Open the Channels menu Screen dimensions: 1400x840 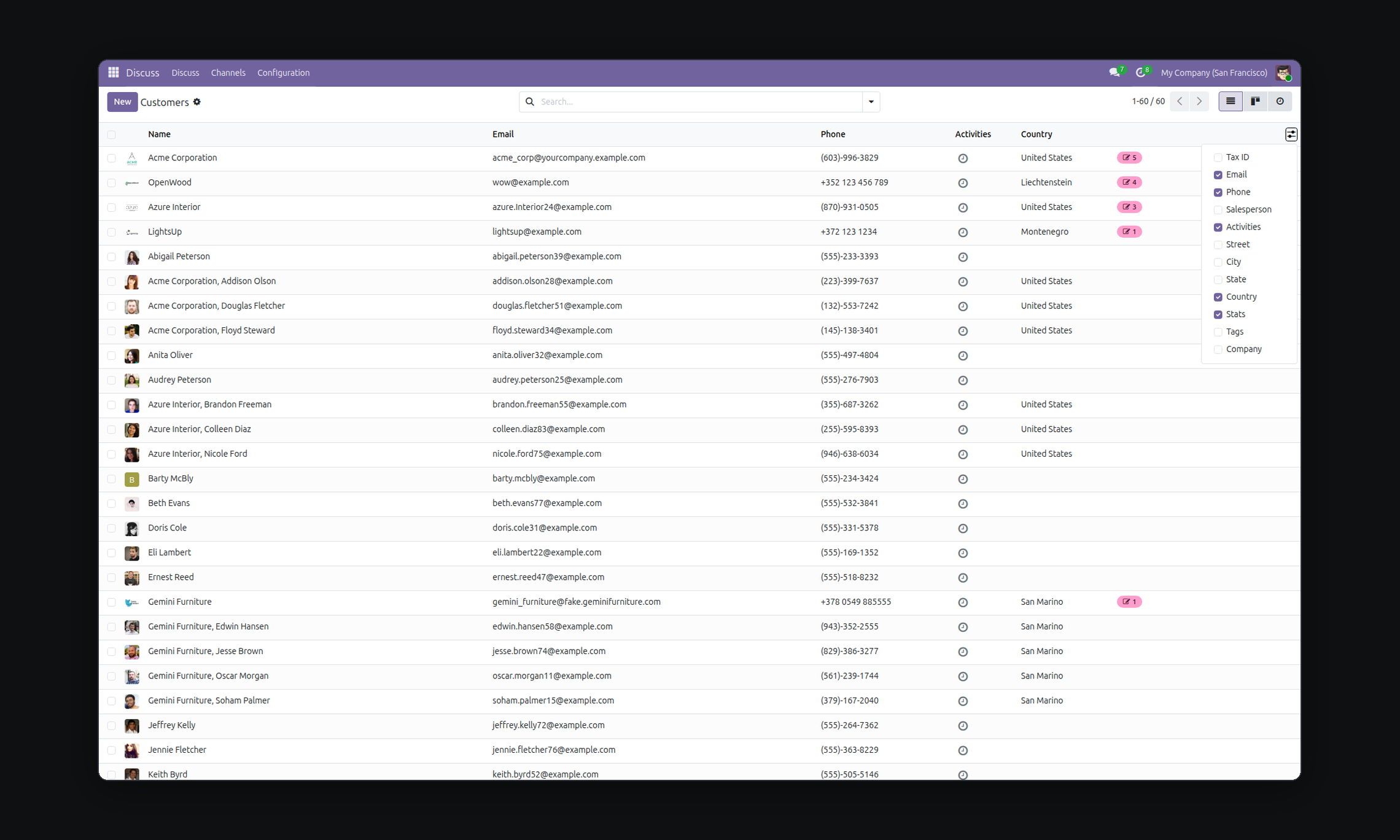click(228, 72)
